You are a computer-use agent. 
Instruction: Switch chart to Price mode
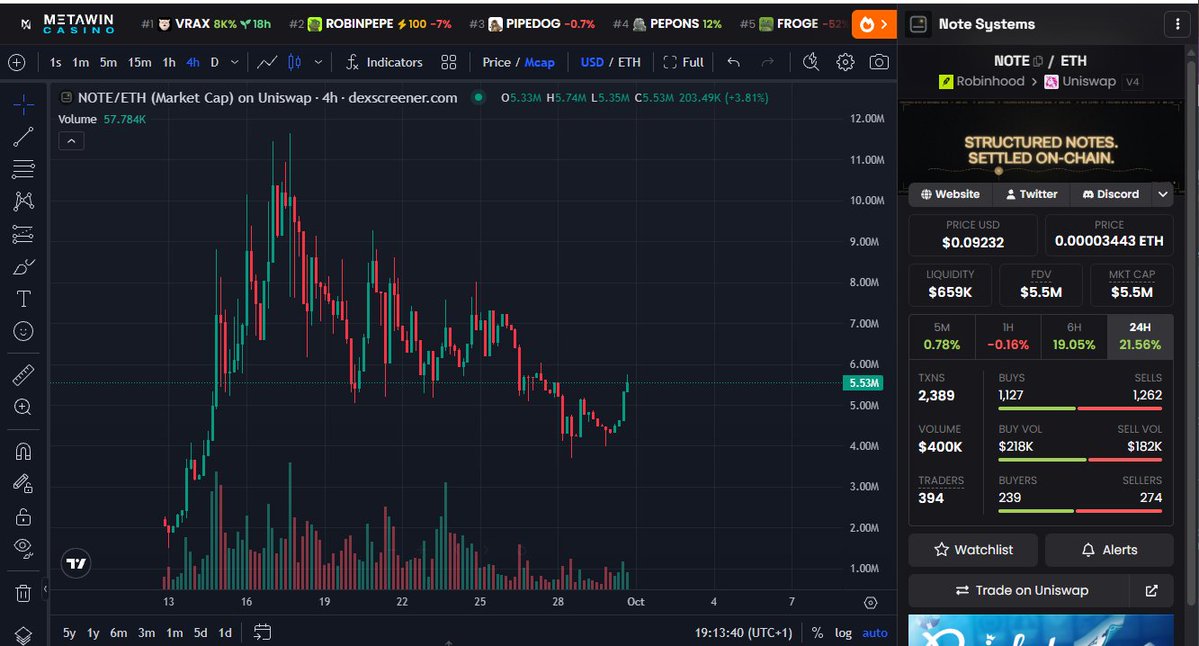[496, 63]
